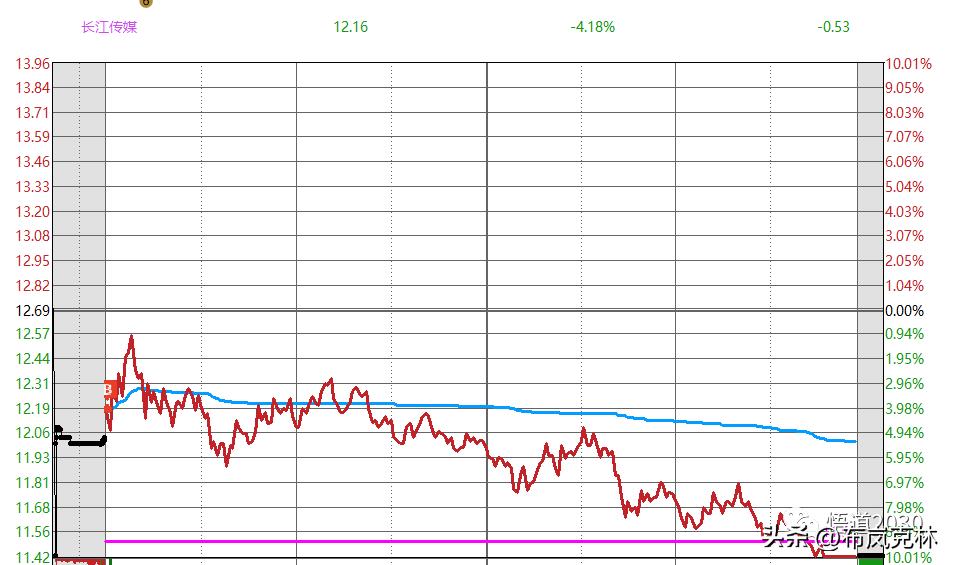
Task: Click the 5.95% percentage axis label
Action: click(x=904, y=458)
